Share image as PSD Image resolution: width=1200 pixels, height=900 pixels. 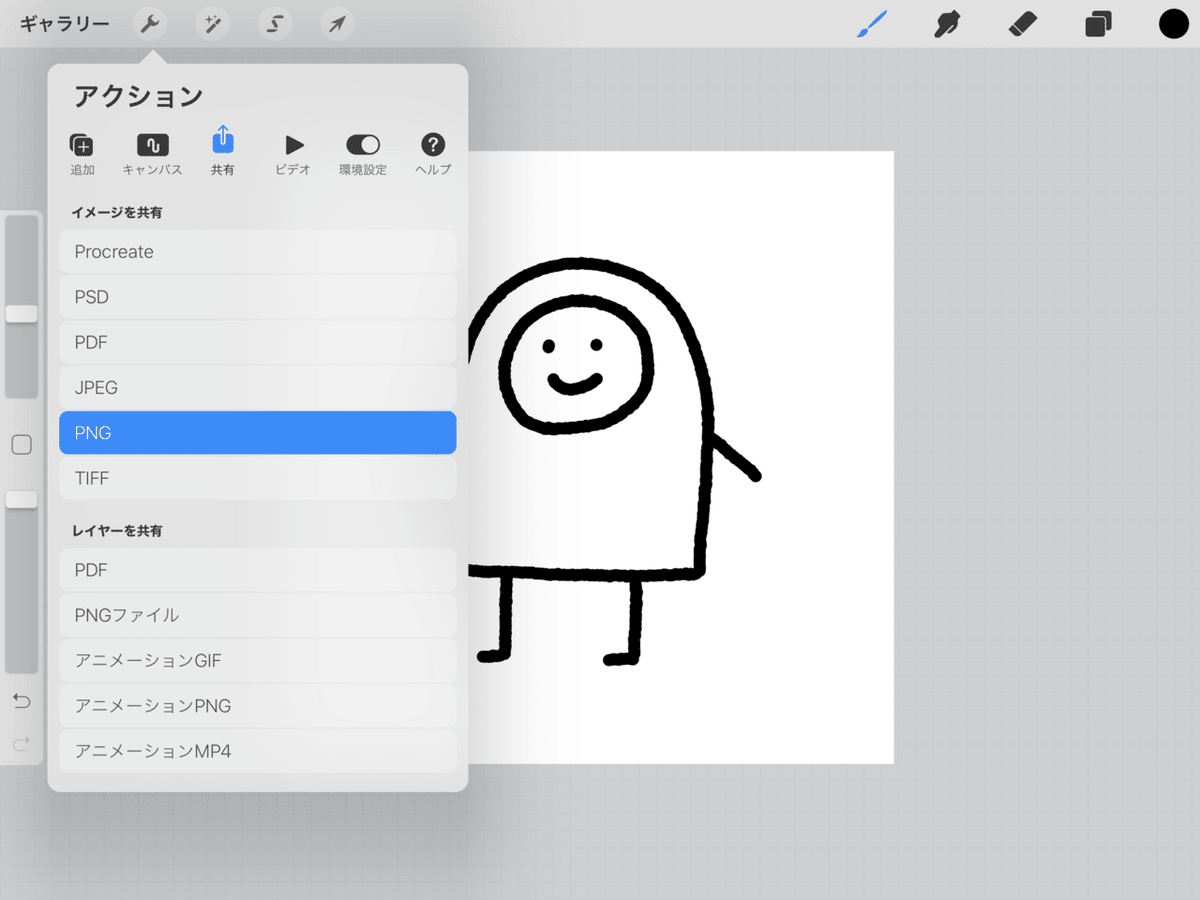[x=258, y=297]
